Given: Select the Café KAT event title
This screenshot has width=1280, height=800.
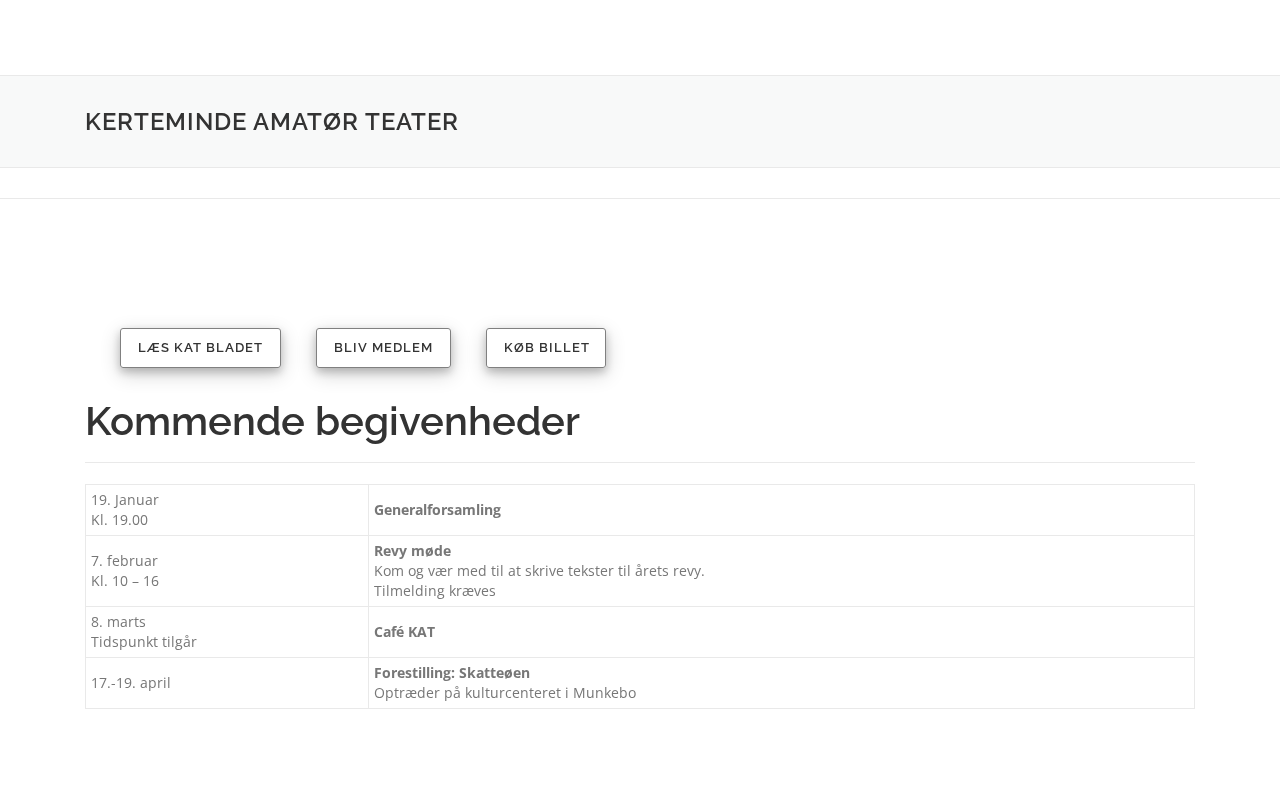Looking at the screenshot, I should 404,632.
